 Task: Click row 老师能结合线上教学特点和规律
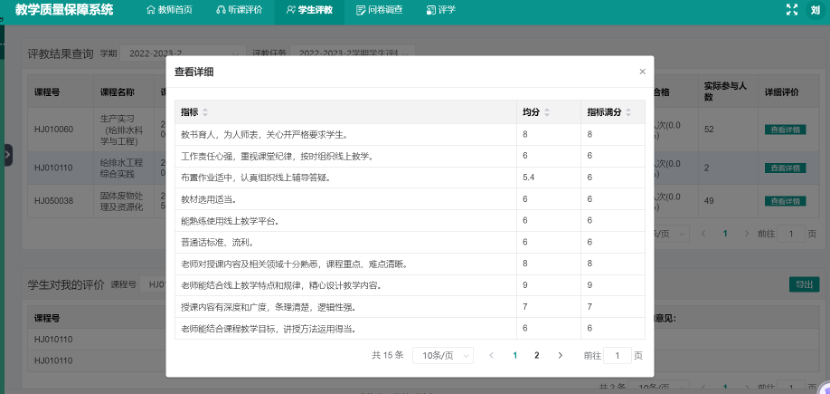click(x=410, y=285)
